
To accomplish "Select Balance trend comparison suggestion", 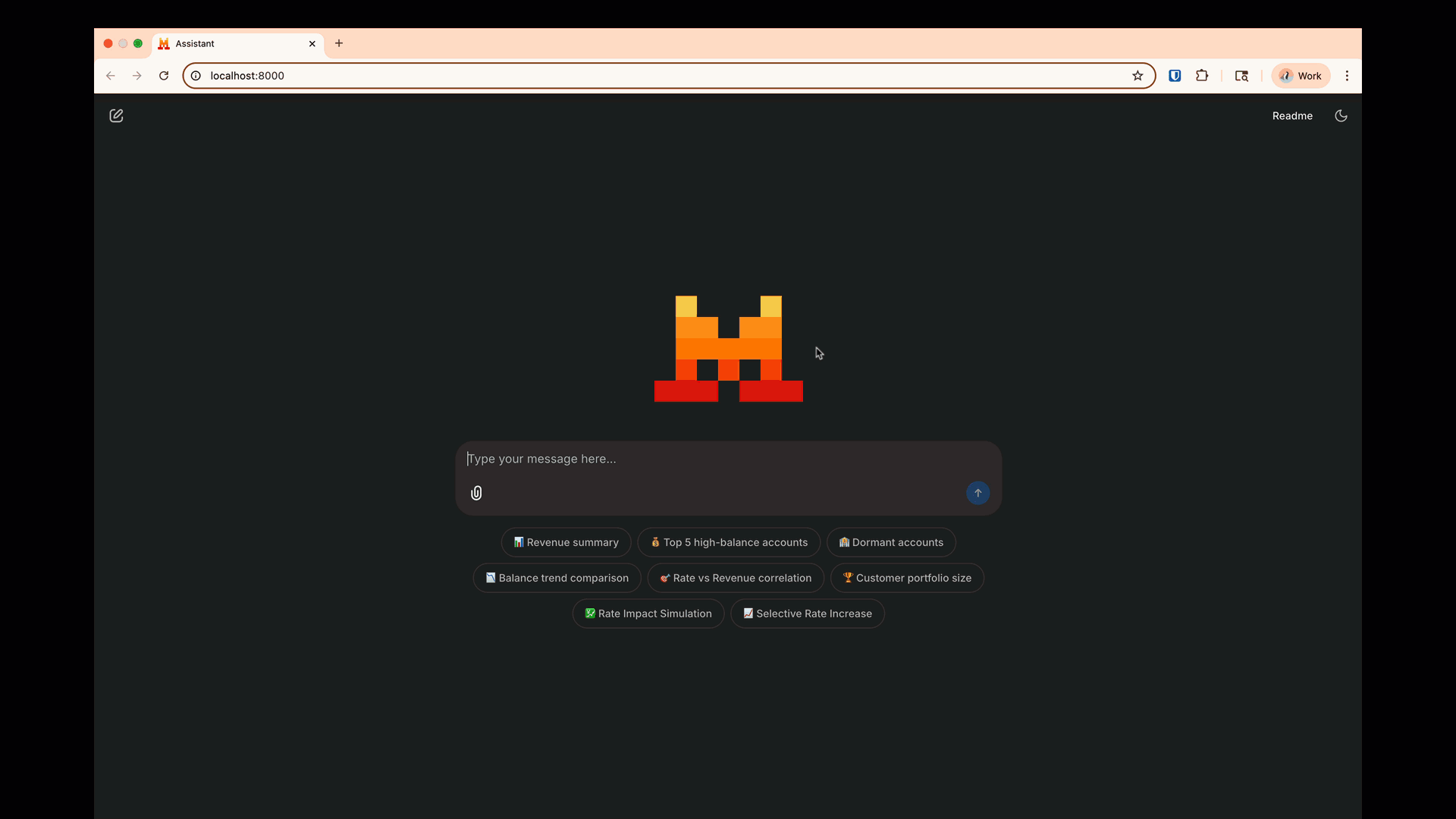I will click(557, 579).
